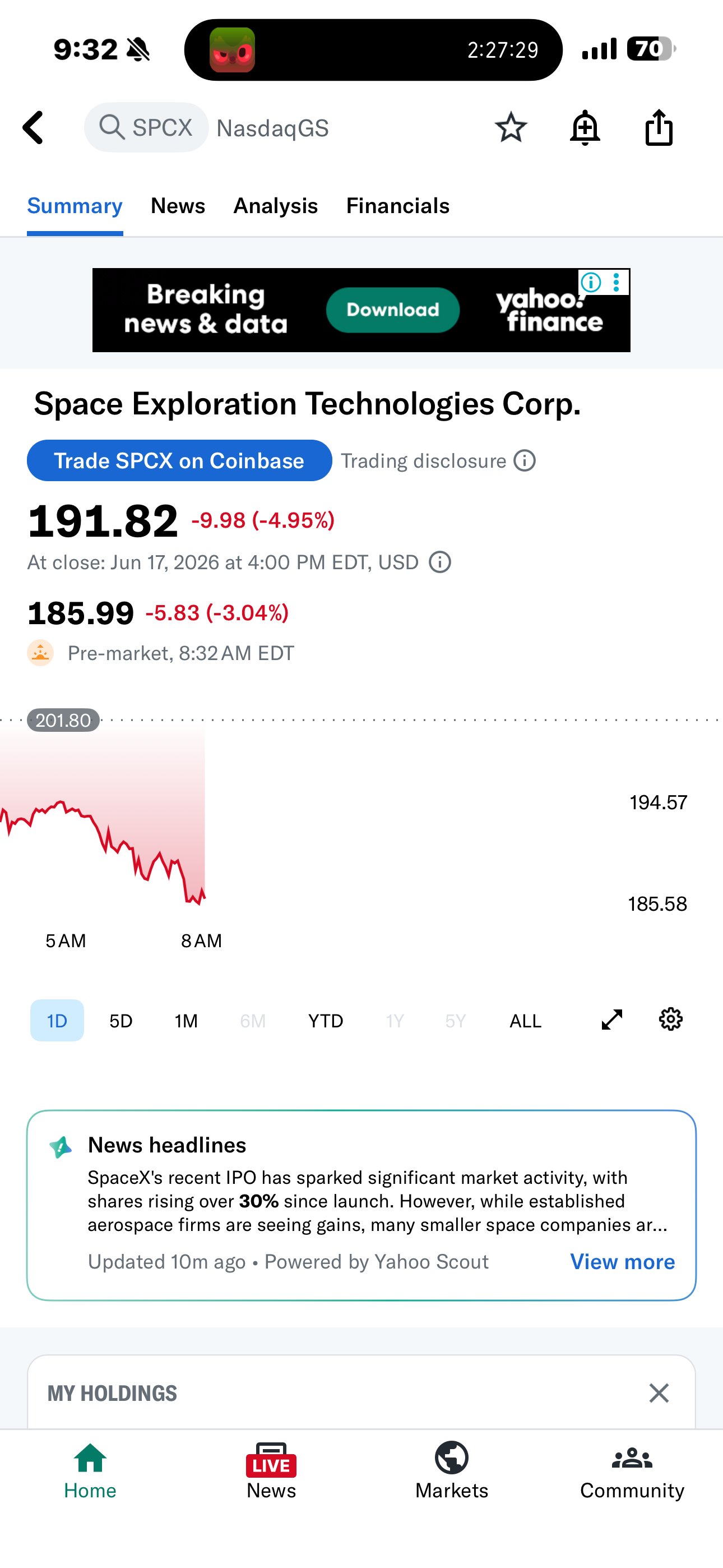Switch to the Analysis tab
The width and height of the screenshot is (723, 1568).
(276, 206)
